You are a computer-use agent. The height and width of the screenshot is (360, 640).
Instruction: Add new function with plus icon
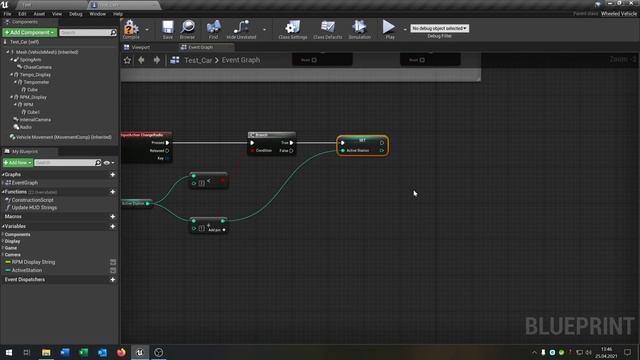(113, 192)
